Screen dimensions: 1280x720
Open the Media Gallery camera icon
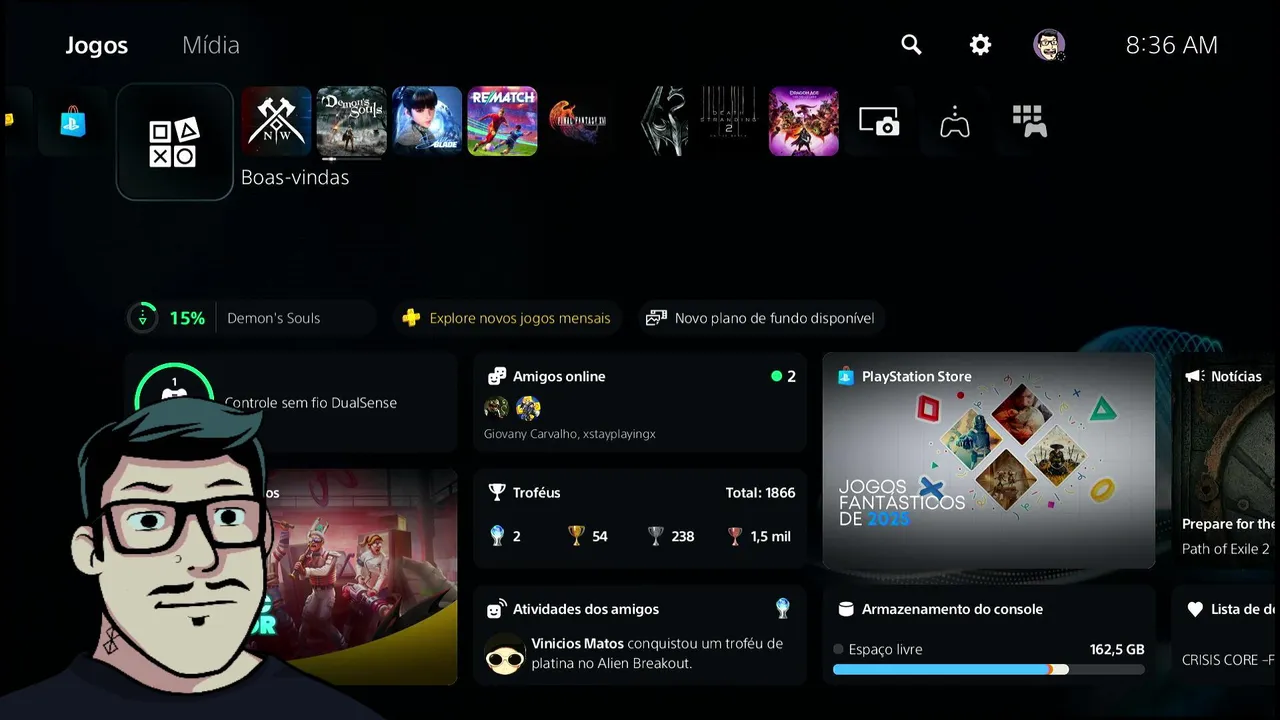click(x=879, y=121)
